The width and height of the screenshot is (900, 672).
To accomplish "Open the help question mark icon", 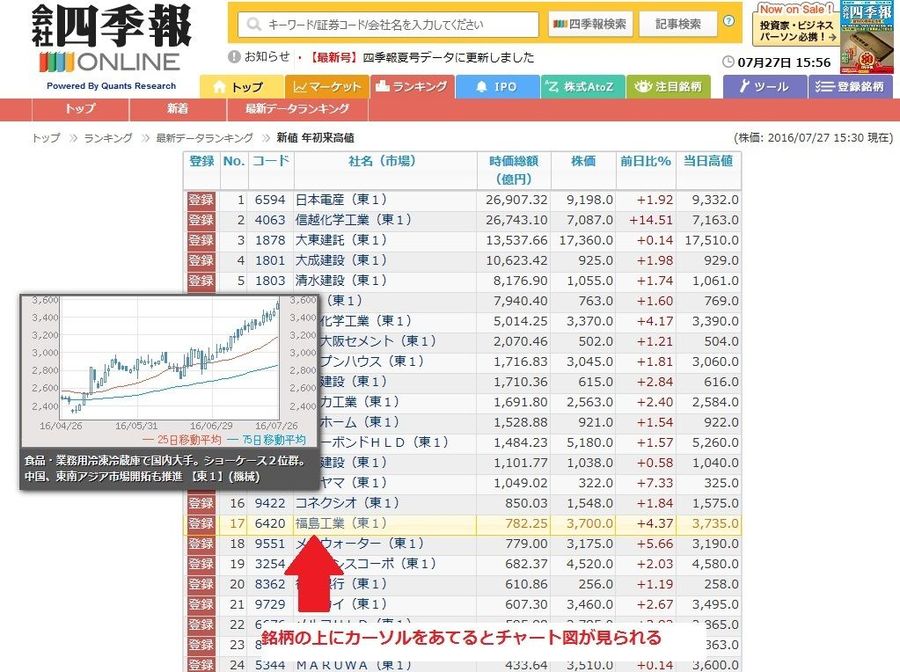I will (x=729, y=21).
